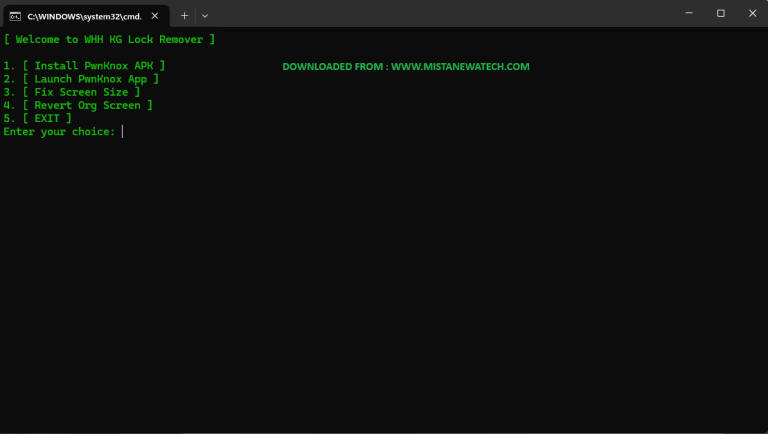Maximize the terminal window
768x434 pixels.
coord(720,14)
